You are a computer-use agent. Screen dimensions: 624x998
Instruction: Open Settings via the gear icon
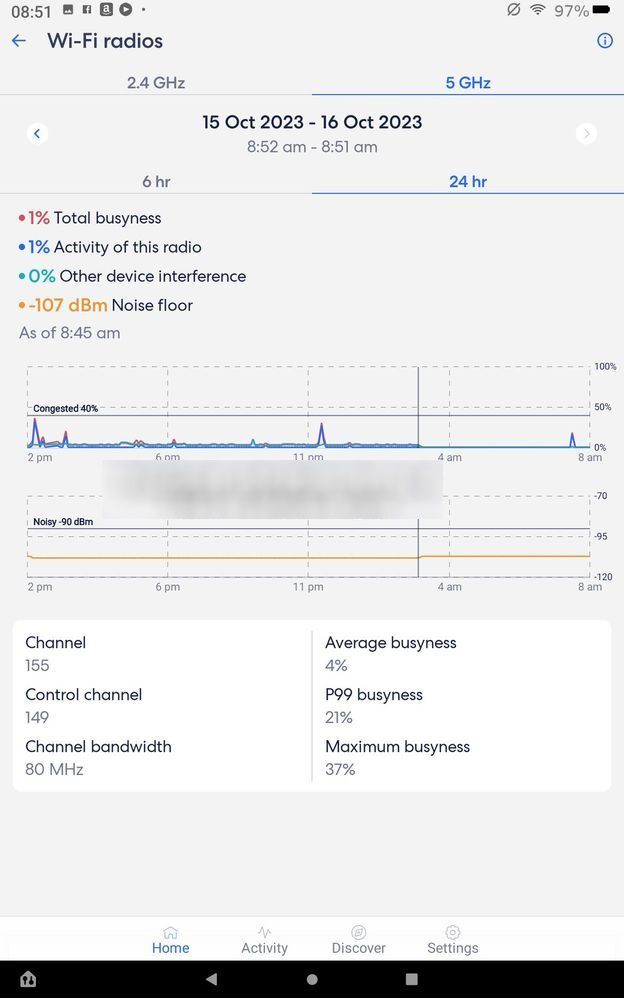click(x=452, y=940)
